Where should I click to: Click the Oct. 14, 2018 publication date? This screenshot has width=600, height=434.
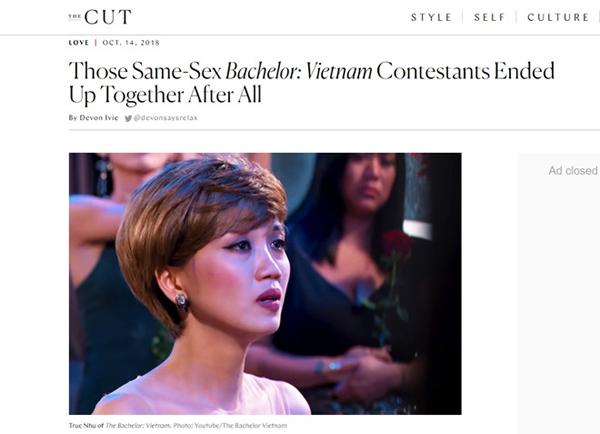click(x=131, y=42)
